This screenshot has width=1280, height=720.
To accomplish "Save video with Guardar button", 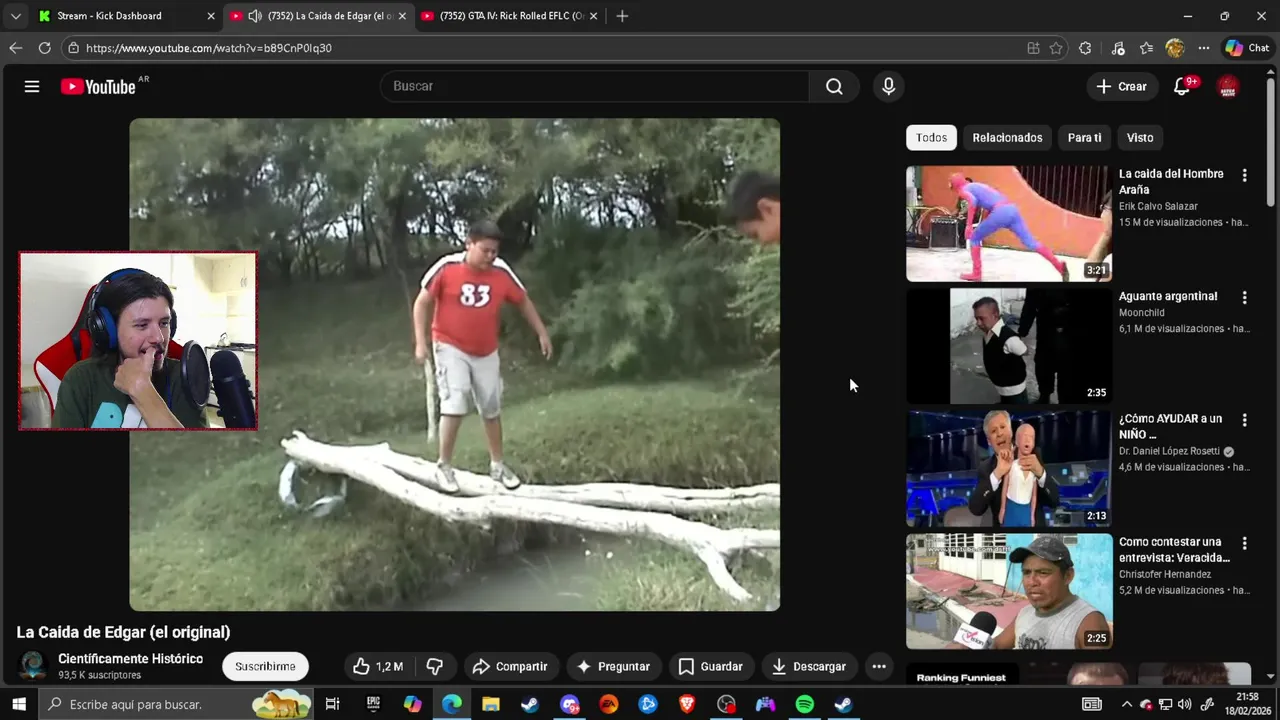I will pyautogui.click(x=710, y=666).
